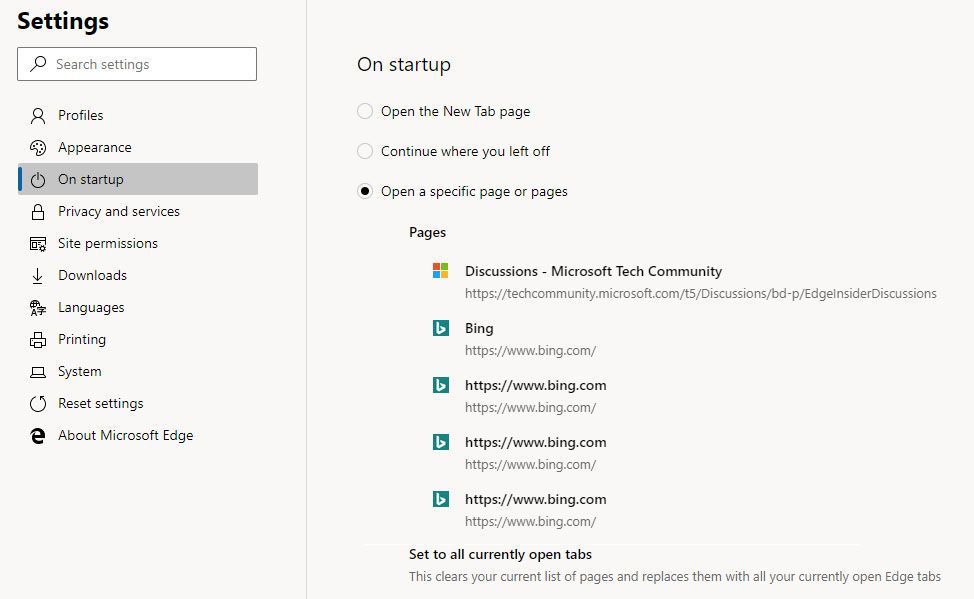Click the Downloads arrow icon
This screenshot has height=599, width=974.
[38, 276]
